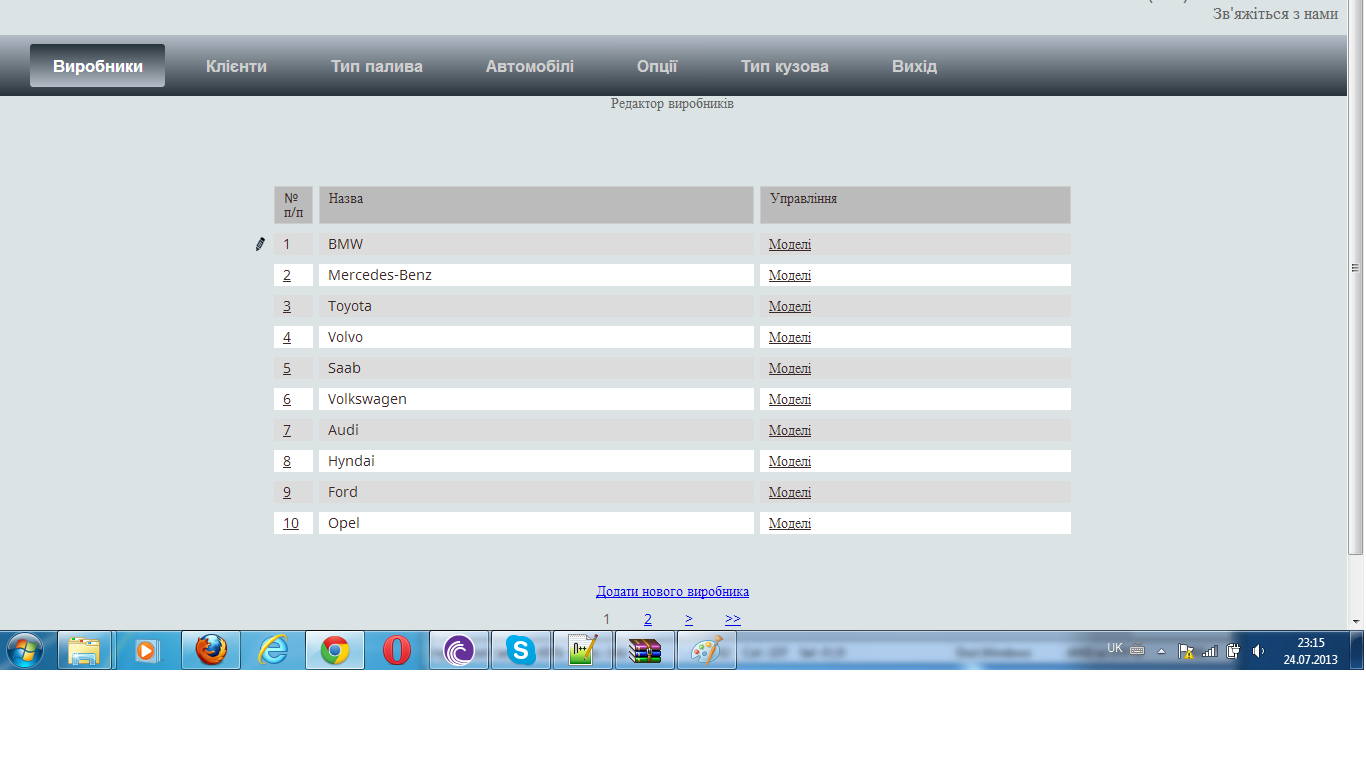Open Моделі link for Volvo

(790, 337)
